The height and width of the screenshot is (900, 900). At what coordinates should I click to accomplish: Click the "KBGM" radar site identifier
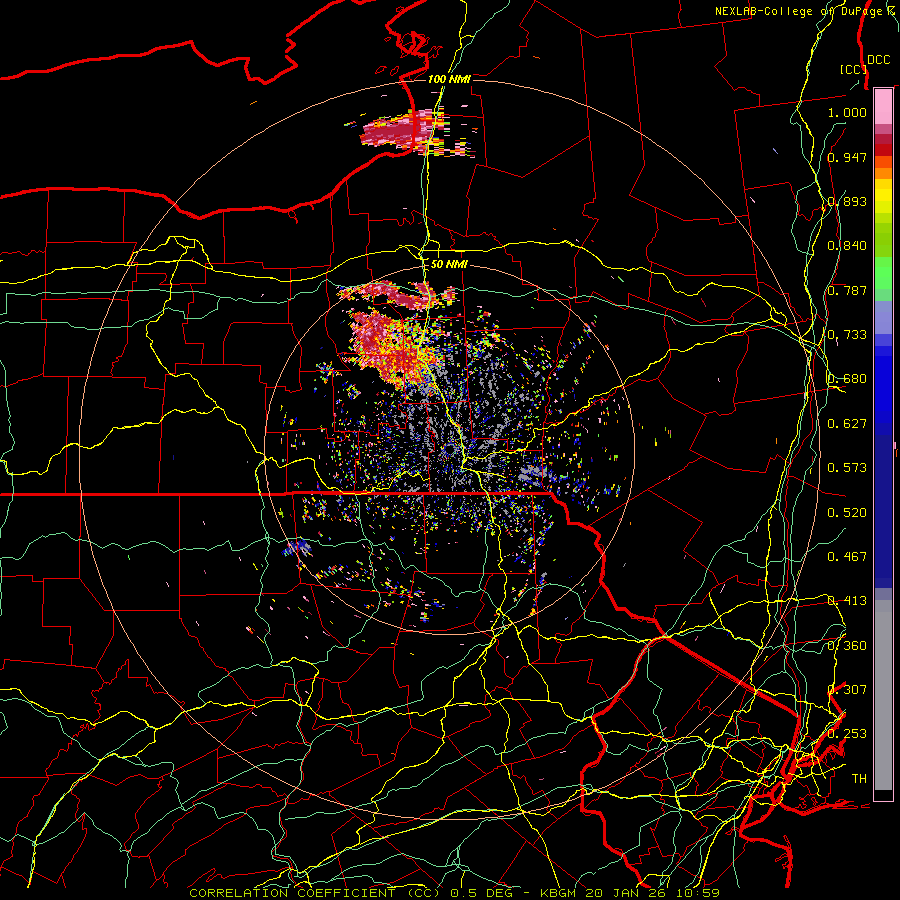click(558, 893)
